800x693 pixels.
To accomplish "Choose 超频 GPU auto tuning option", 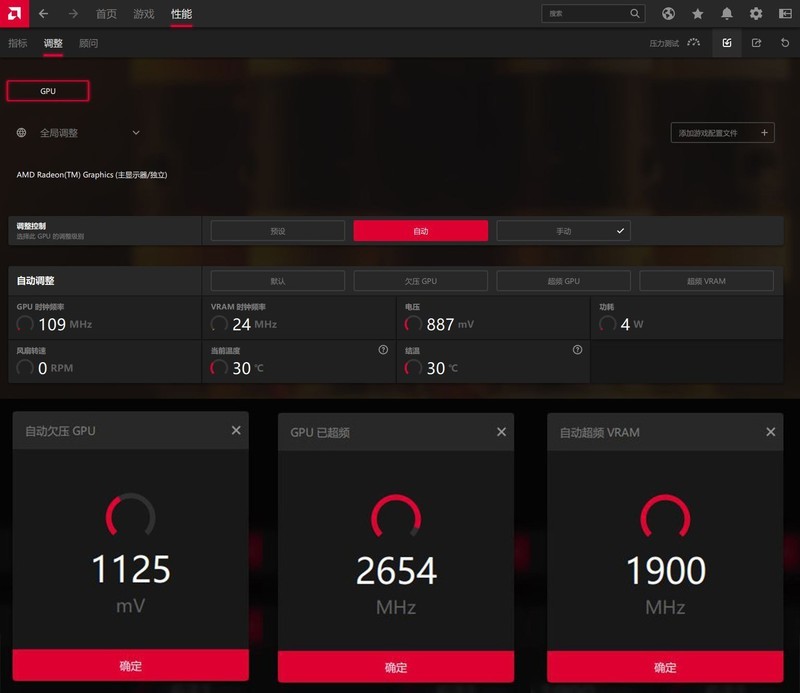I will [563, 281].
